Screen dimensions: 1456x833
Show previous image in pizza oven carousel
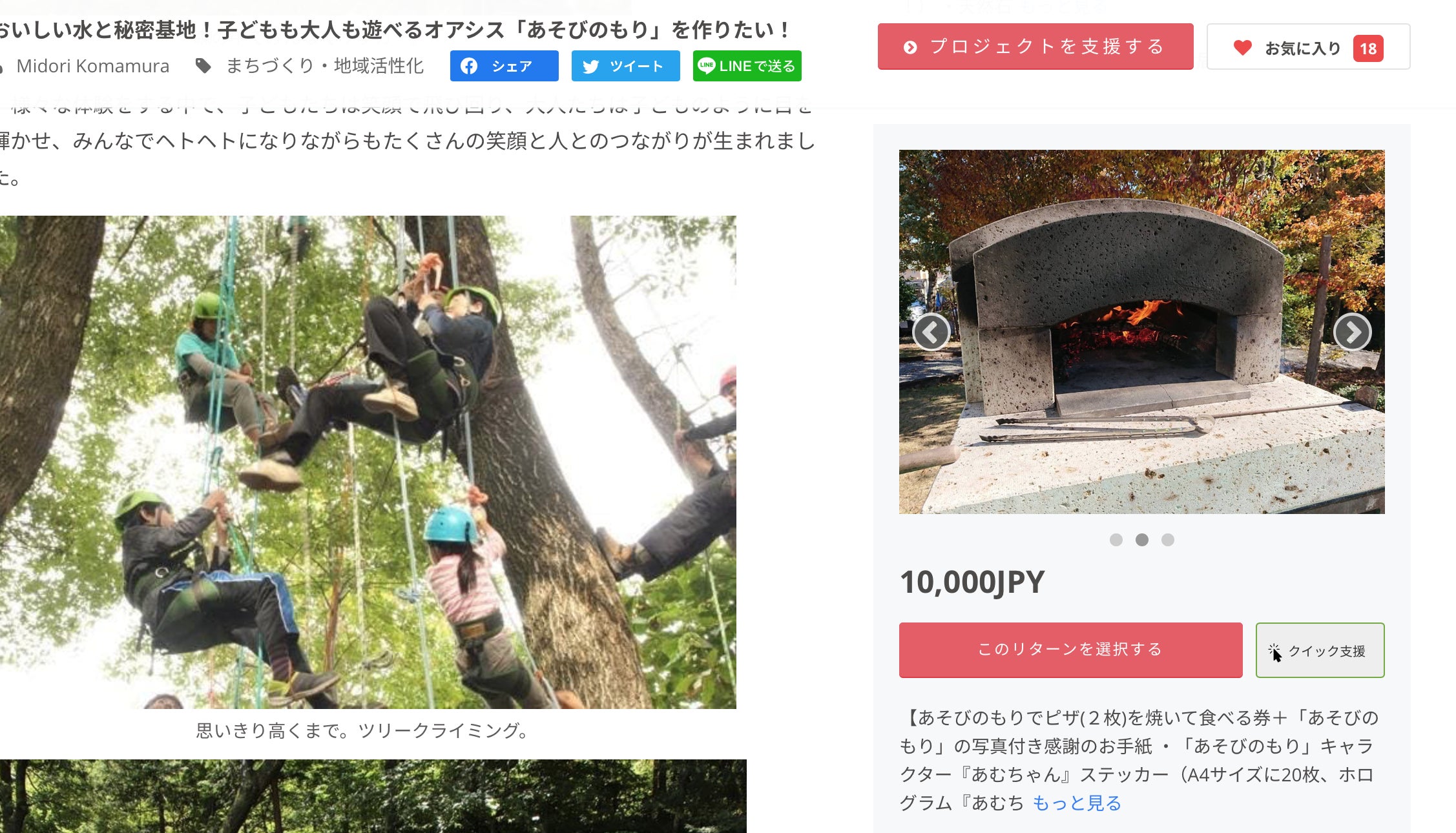coord(931,332)
